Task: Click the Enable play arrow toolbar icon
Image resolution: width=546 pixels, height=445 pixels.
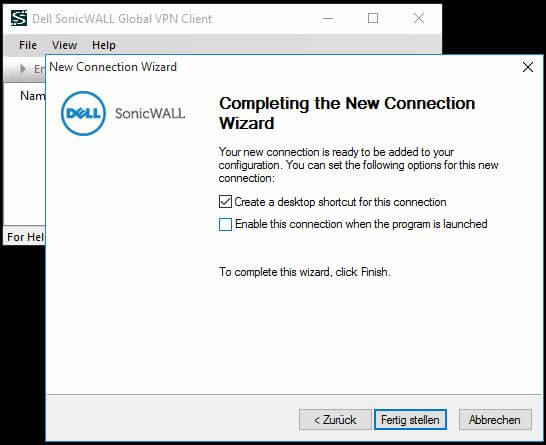Action: tap(23, 69)
